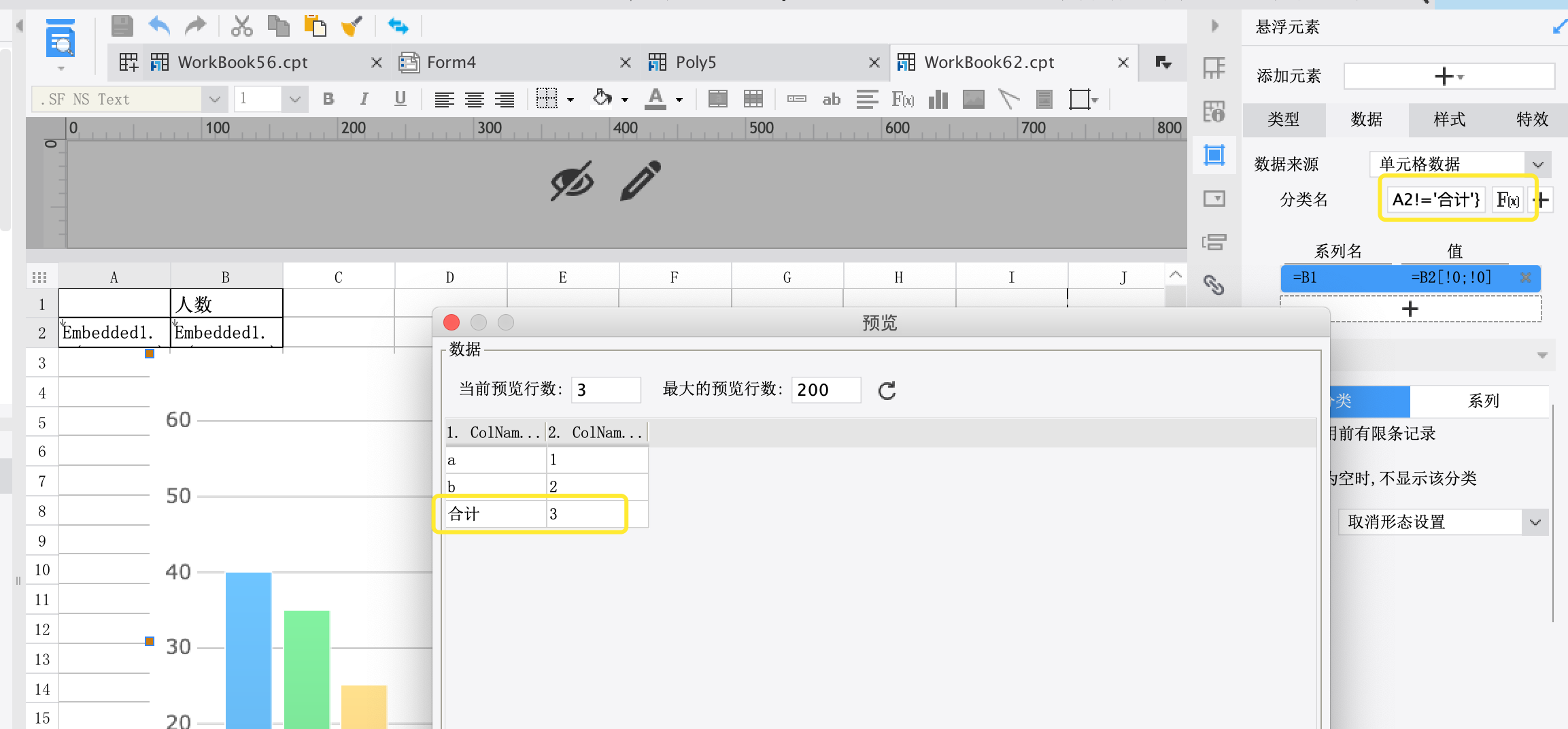Toggle the hidden eye icon in canvas
The width and height of the screenshot is (1568, 729).
point(572,181)
